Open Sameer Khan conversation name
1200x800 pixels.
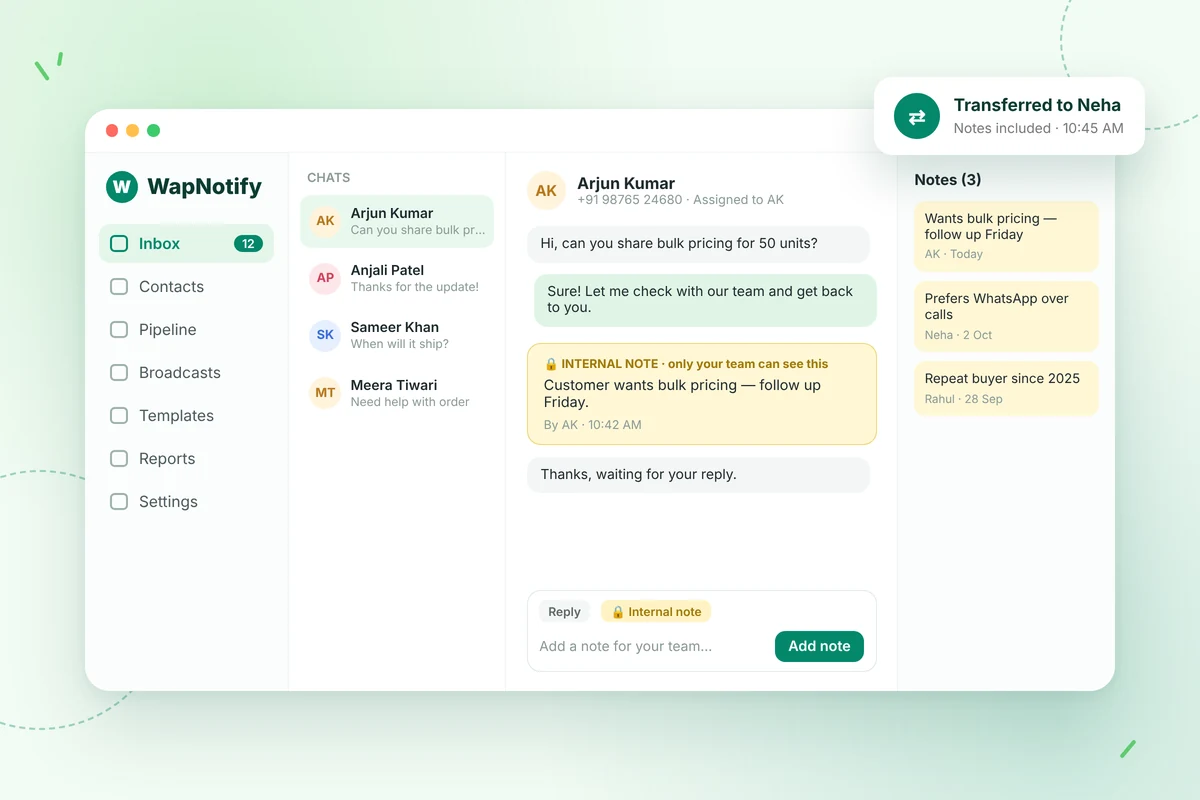395,327
